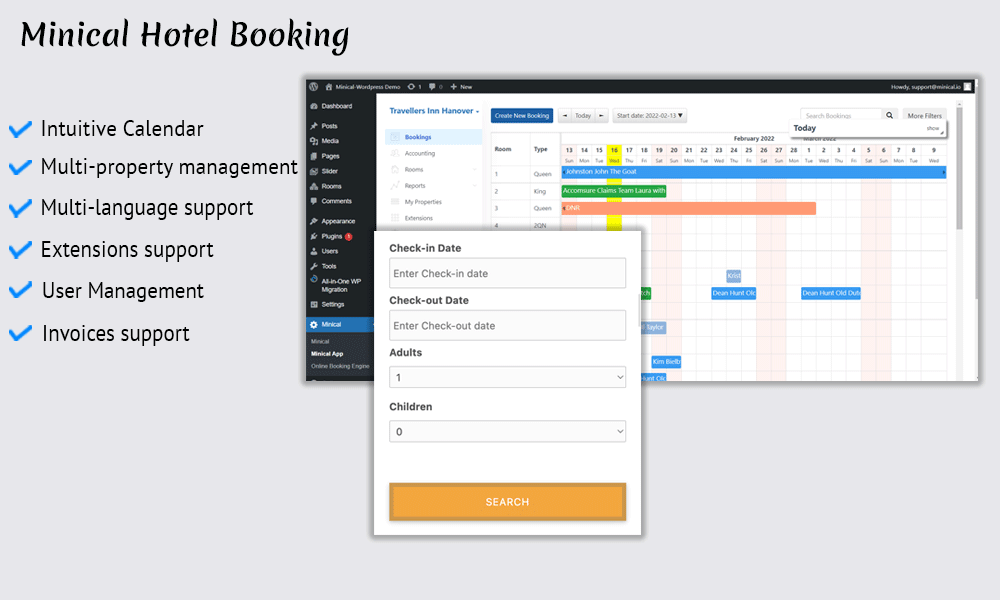Click the WordPress logo in admin bar
This screenshot has height=600, width=1000.
point(313,87)
